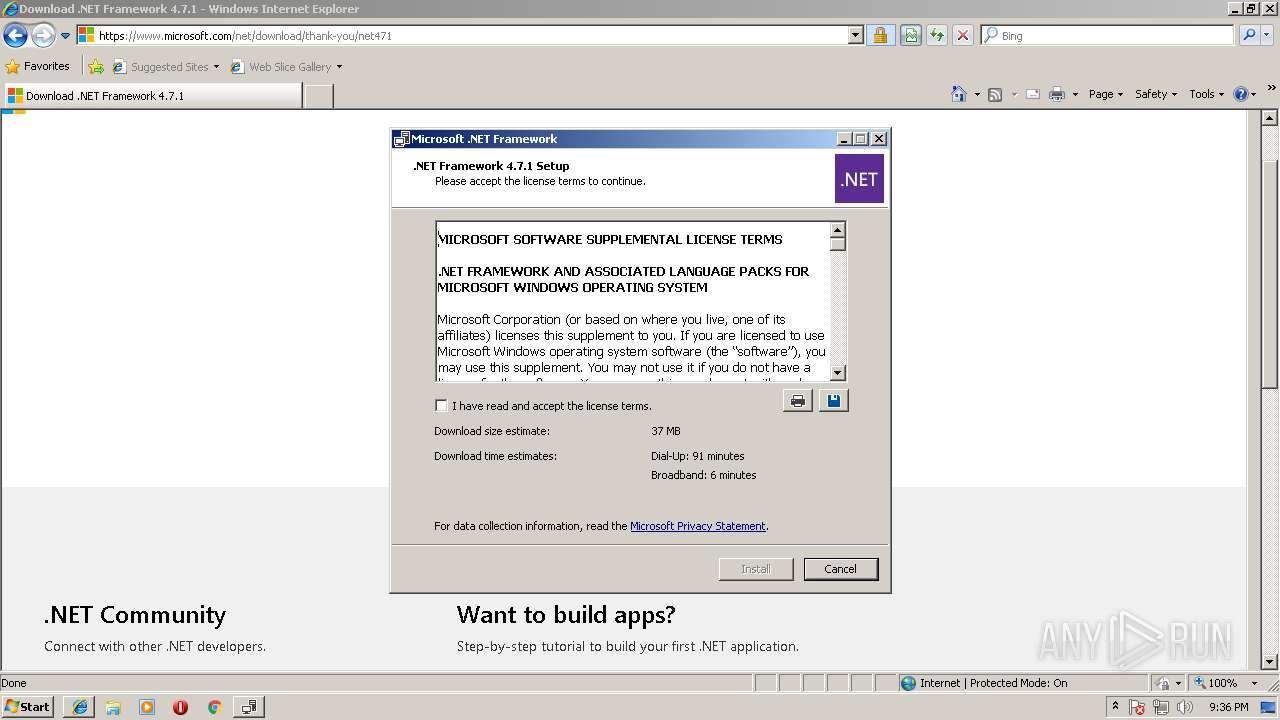Click Internet Explorer taskbar icon

(80, 707)
